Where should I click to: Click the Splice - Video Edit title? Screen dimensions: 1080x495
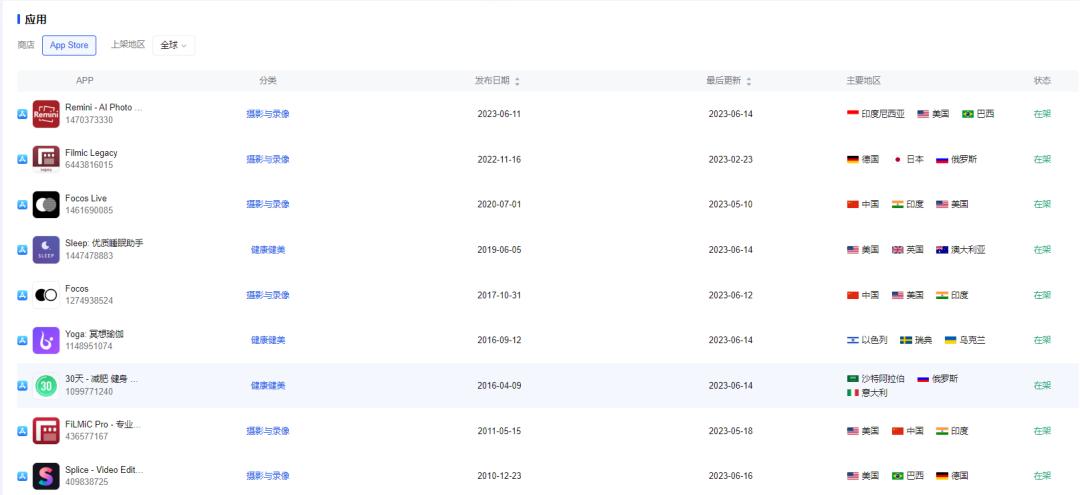click(x=105, y=470)
